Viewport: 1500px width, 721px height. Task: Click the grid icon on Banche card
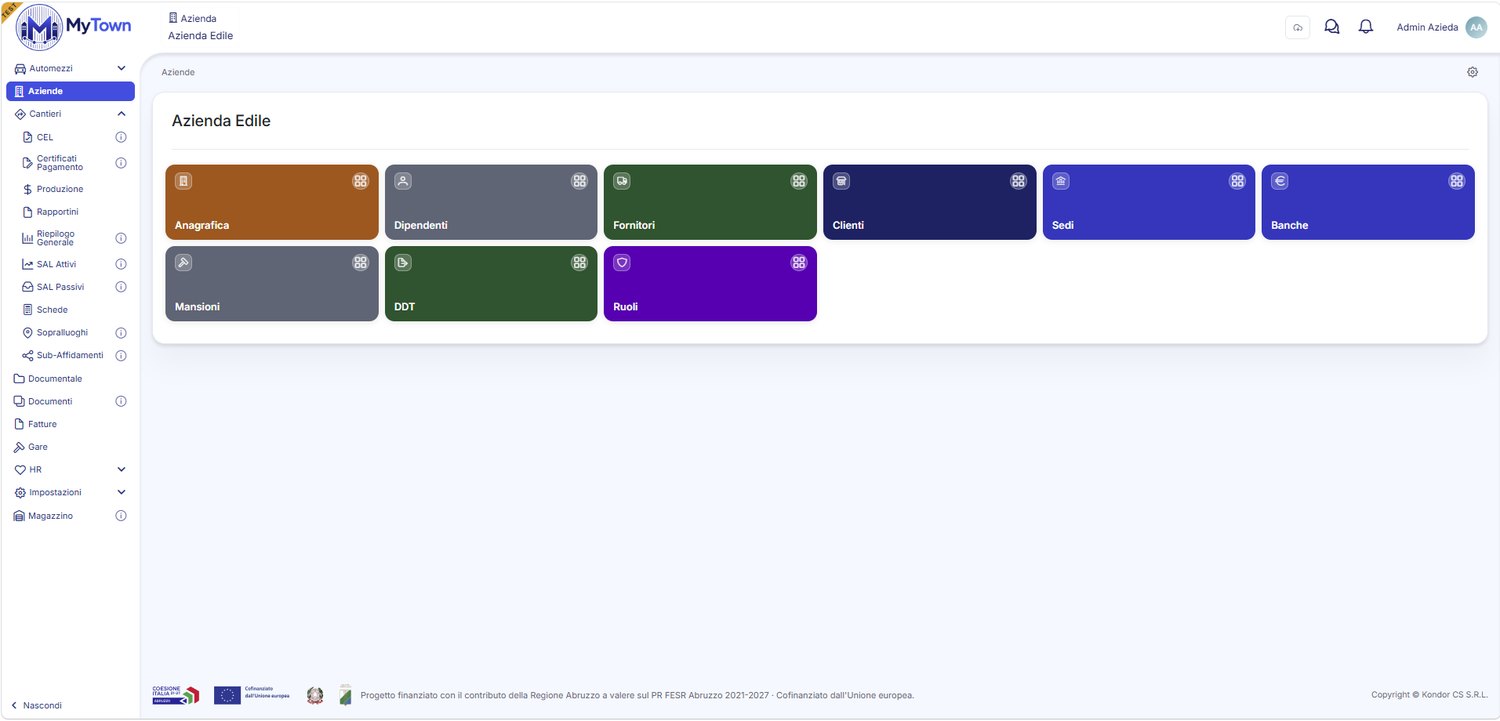coord(1457,181)
